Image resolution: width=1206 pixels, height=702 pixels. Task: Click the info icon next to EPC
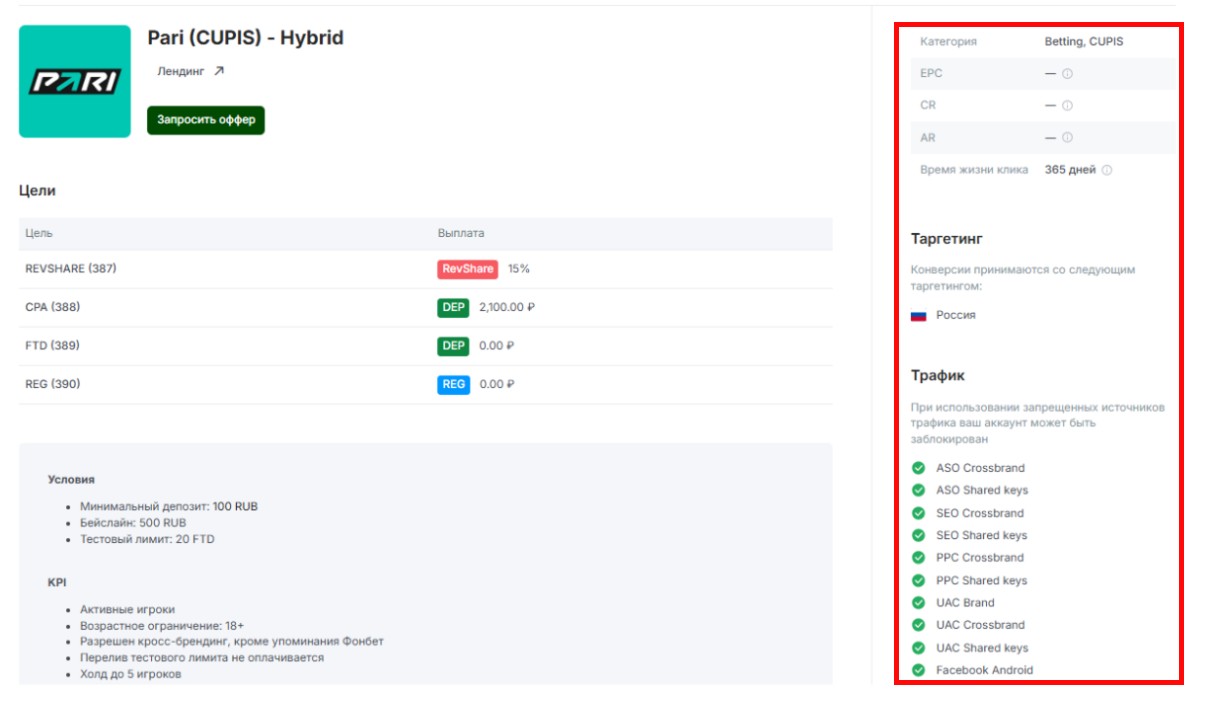click(1067, 74)
